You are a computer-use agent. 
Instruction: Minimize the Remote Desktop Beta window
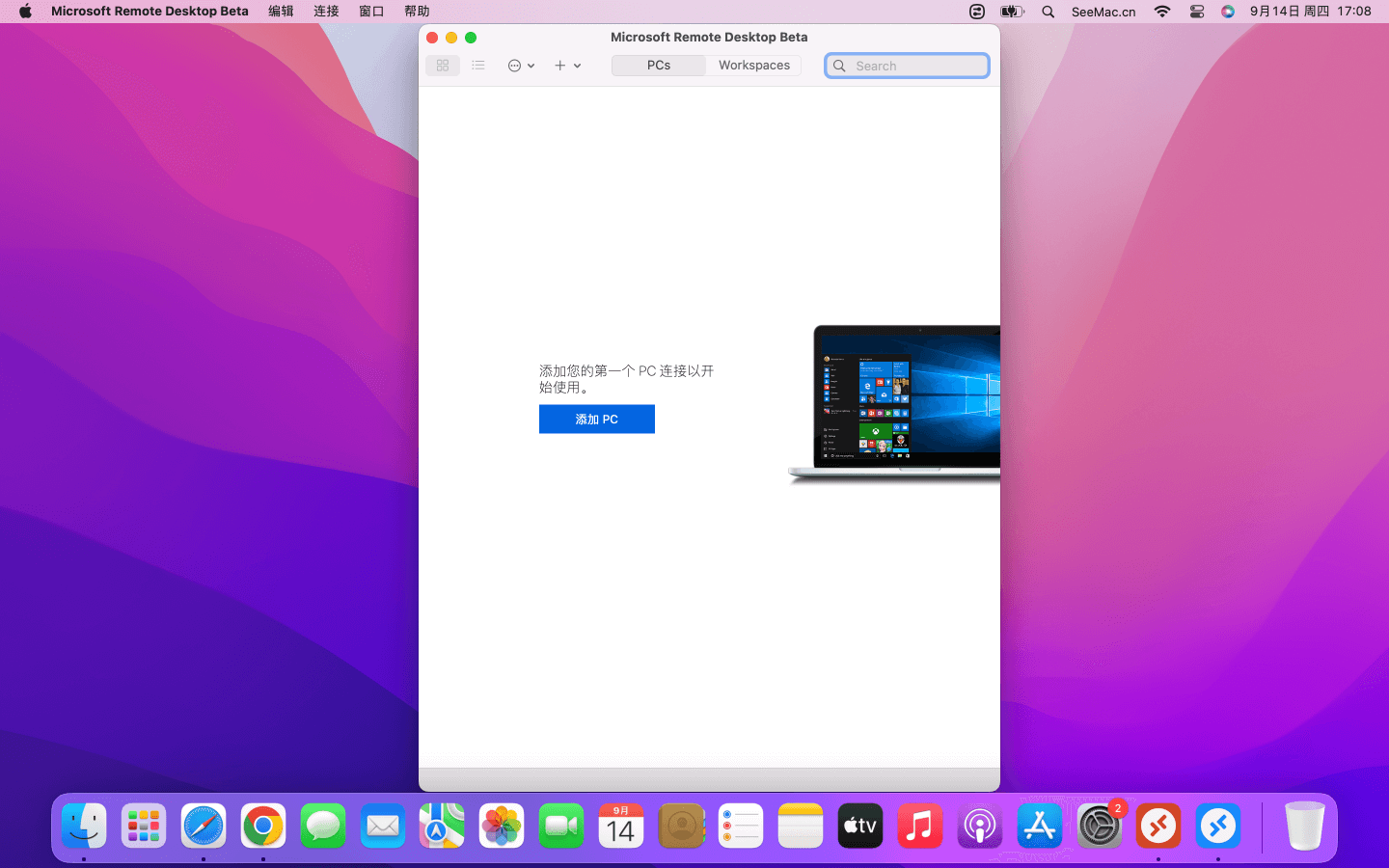[451, 38]
